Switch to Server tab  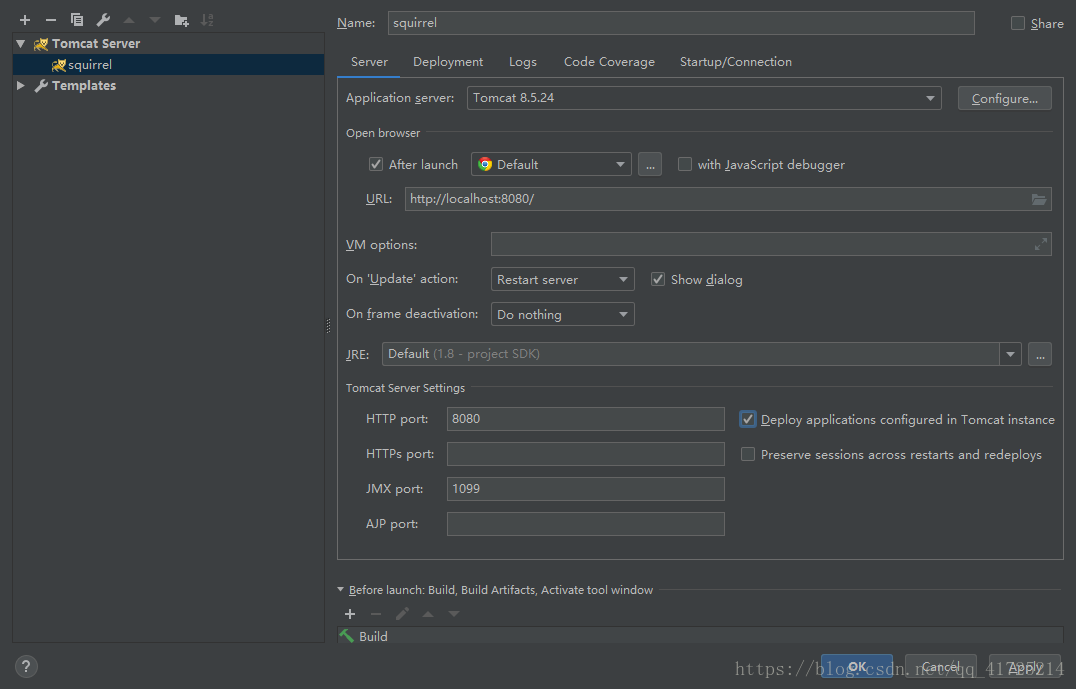click(369, 62)
